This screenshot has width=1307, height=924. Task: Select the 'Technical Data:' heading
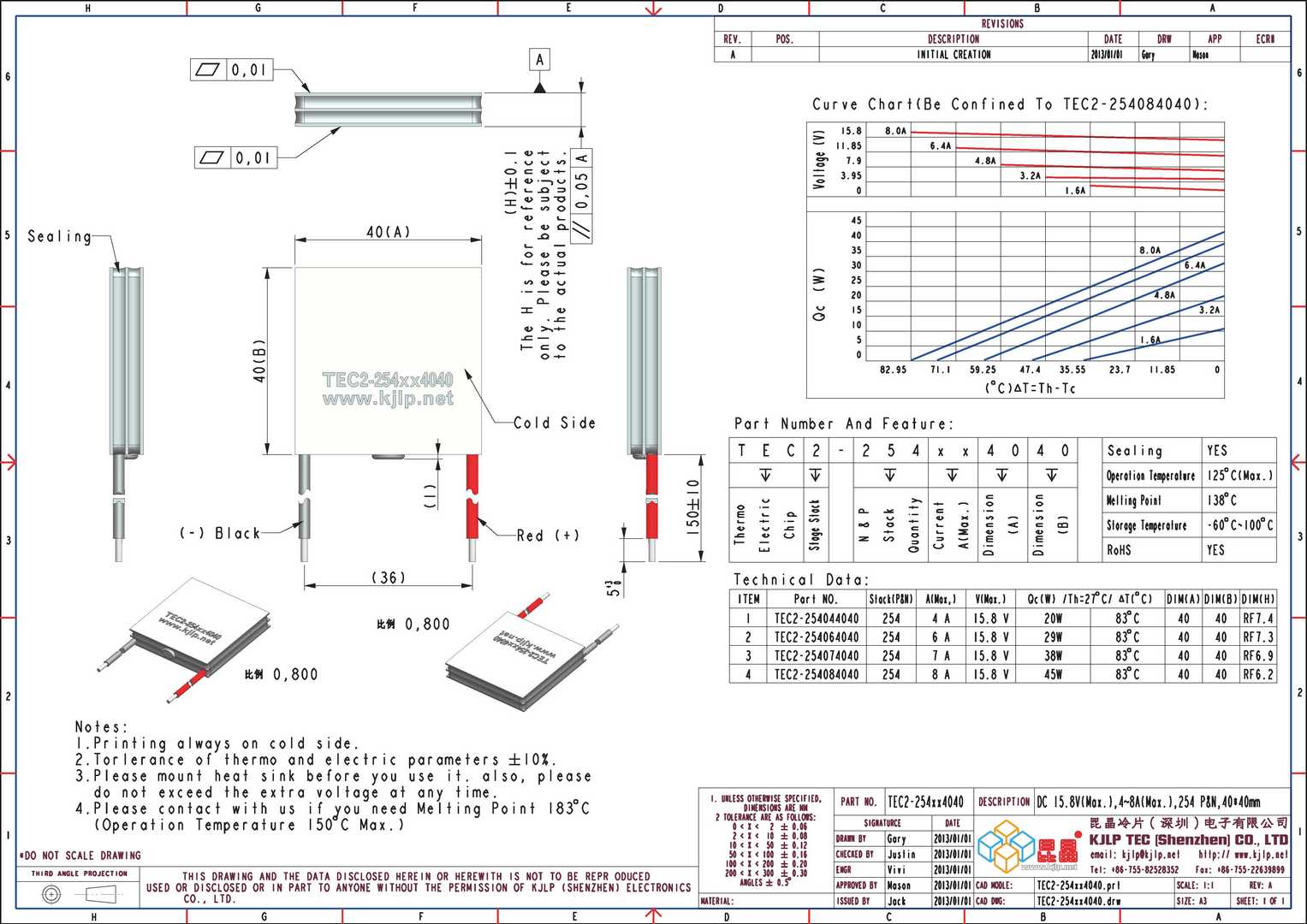pyautogui.click(x=801, y=579)
